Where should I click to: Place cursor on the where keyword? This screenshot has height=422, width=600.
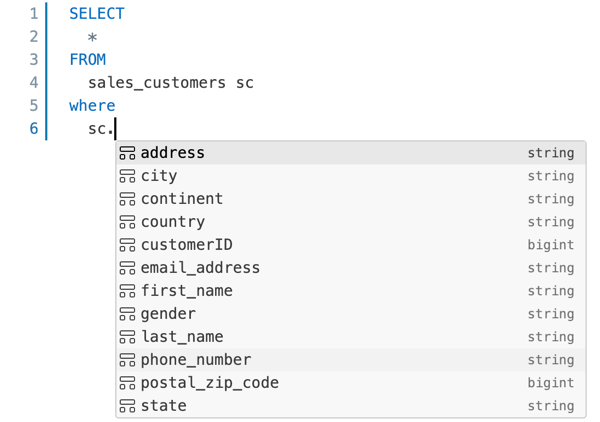(92, 106)
